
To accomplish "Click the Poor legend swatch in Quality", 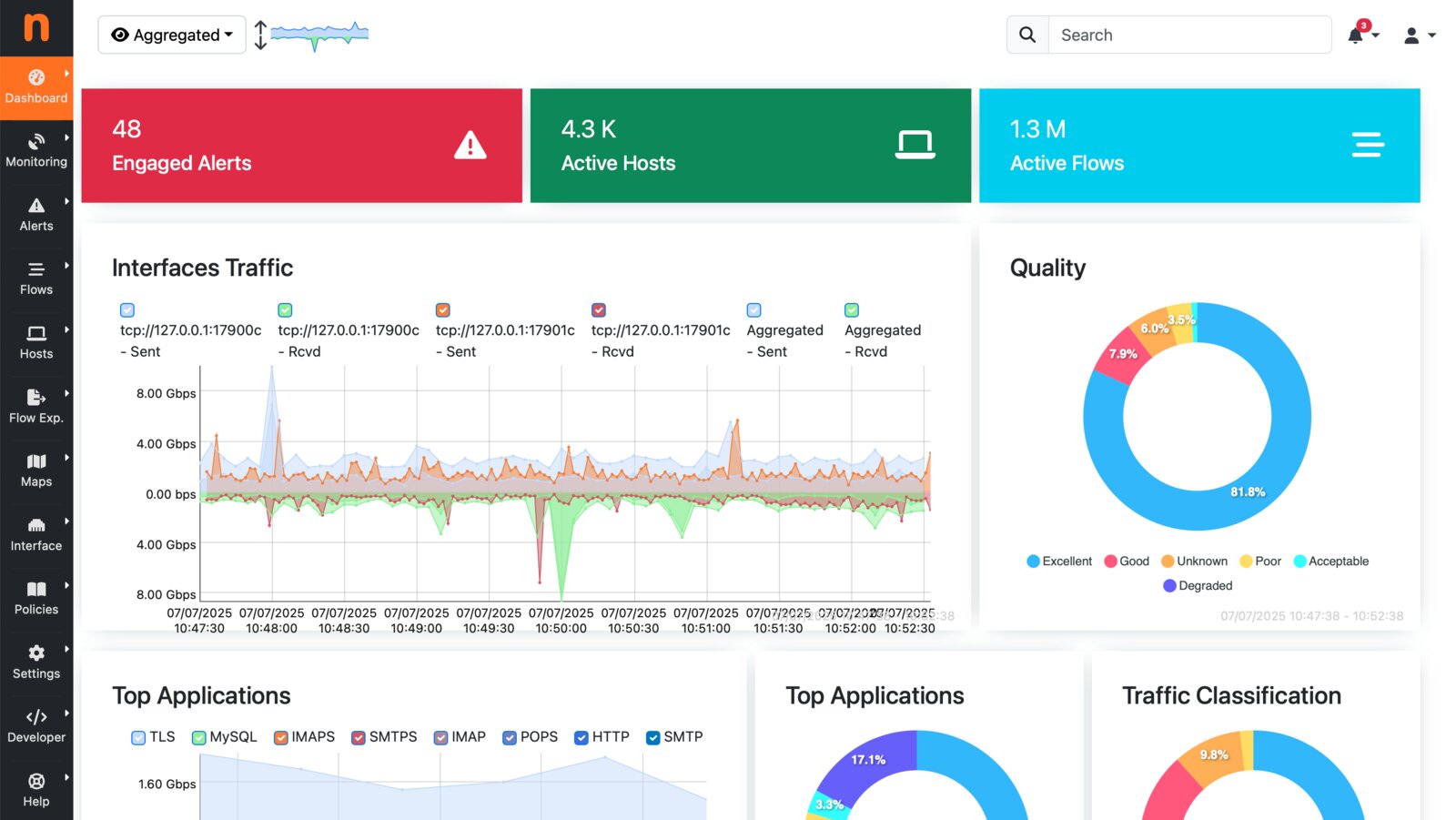I will [x=1246, y=562].
